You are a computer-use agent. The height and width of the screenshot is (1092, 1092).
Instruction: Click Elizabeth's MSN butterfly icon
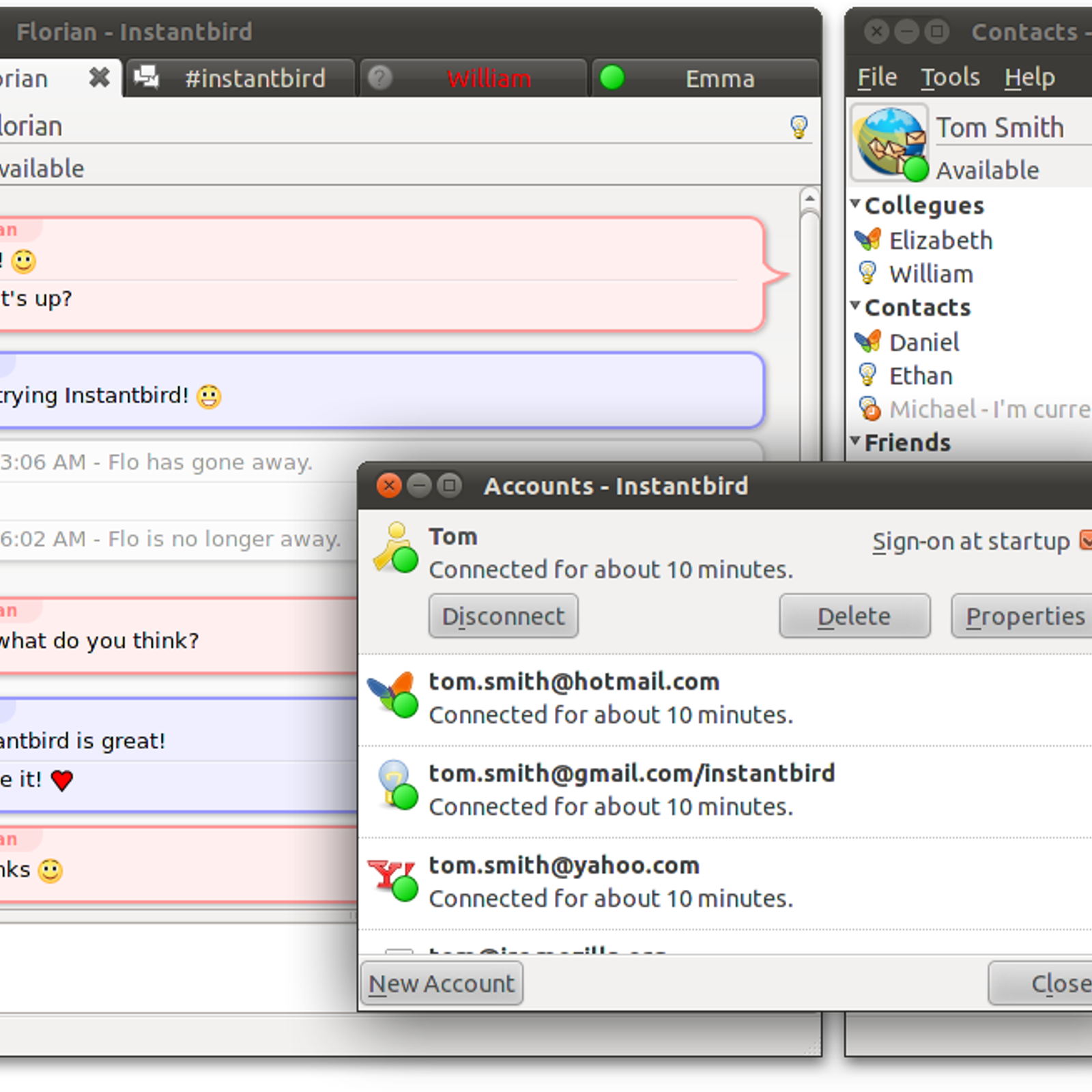pos(867,240)
